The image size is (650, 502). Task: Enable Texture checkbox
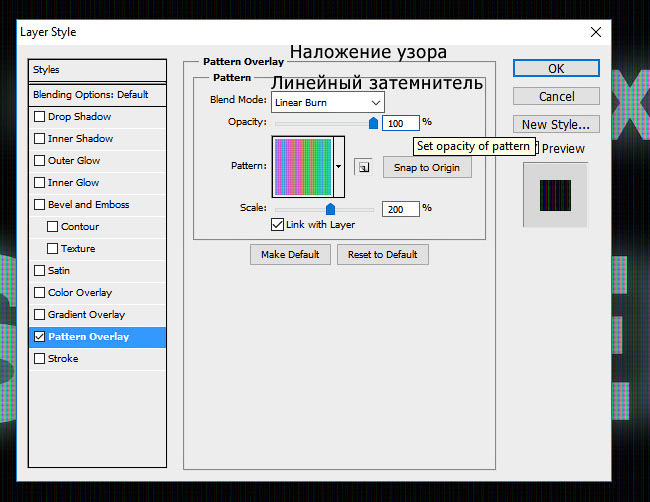click(52, 248)
